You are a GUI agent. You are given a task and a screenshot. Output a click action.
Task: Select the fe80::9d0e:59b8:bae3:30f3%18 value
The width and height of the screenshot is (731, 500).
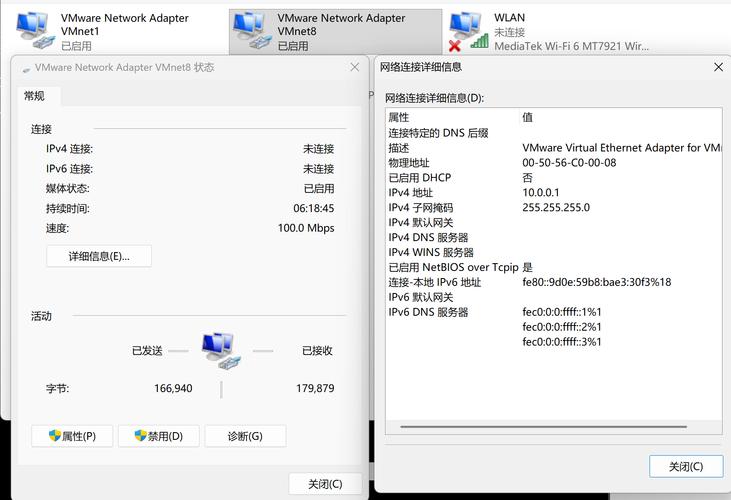(x=597, y=282)
